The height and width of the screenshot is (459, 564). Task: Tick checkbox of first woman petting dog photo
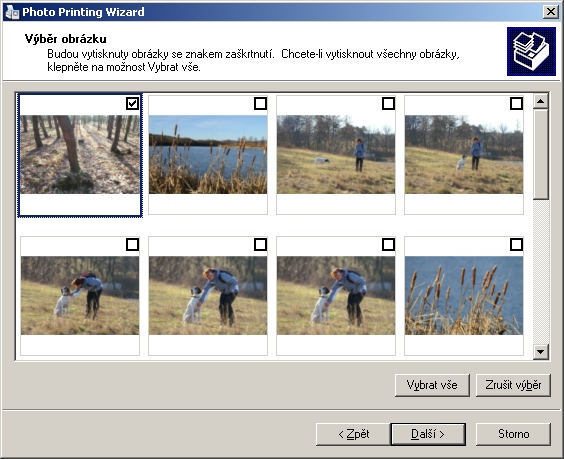tap(132, 245)
